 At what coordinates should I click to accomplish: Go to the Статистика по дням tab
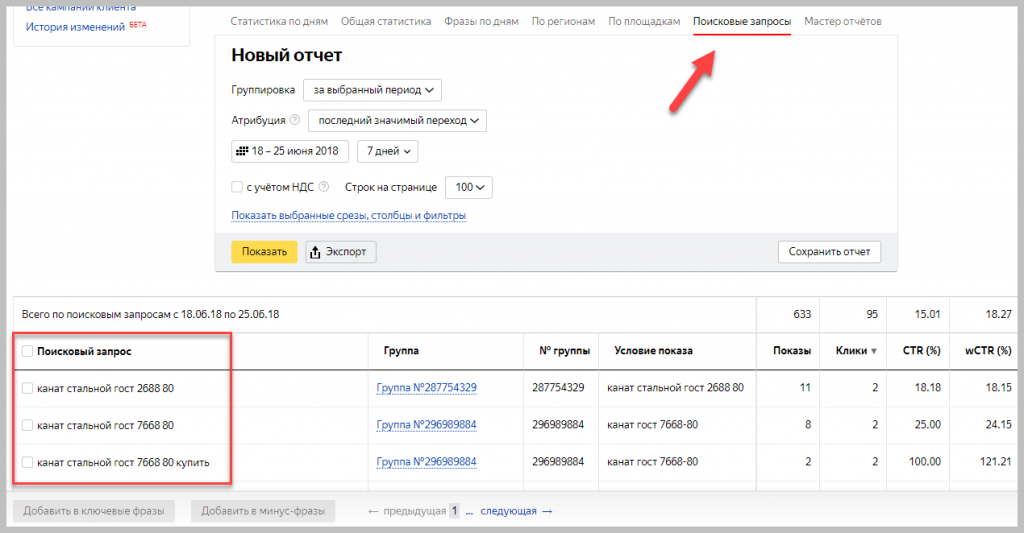click(281, 21)
